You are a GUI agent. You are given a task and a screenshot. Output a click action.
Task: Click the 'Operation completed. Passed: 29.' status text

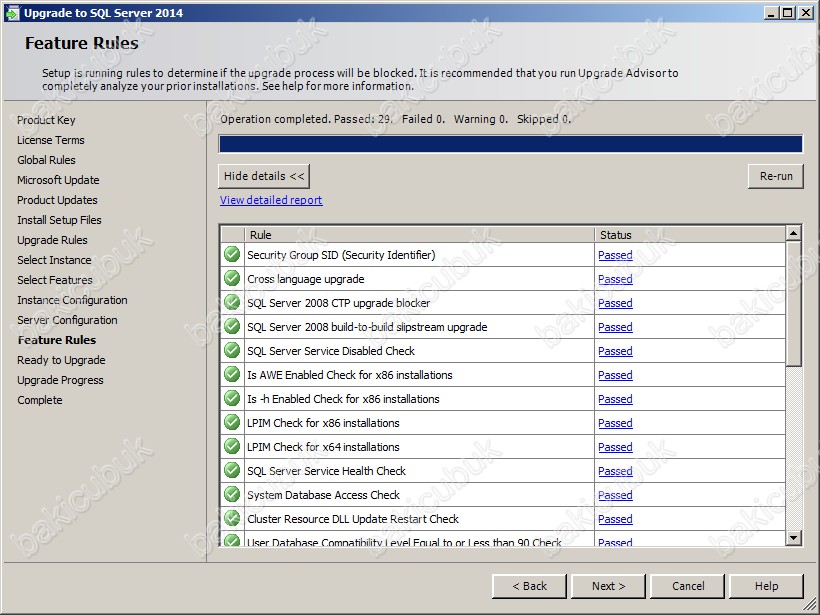pyautogui.click(x=306, y=119)
